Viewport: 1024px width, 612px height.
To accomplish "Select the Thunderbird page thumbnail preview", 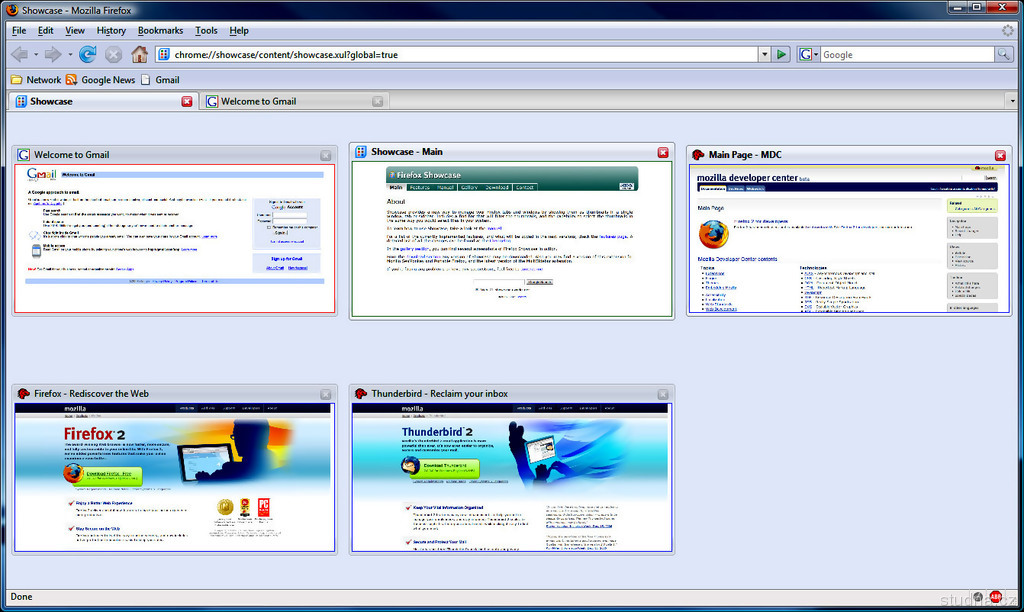I will [x=511, y=478].
